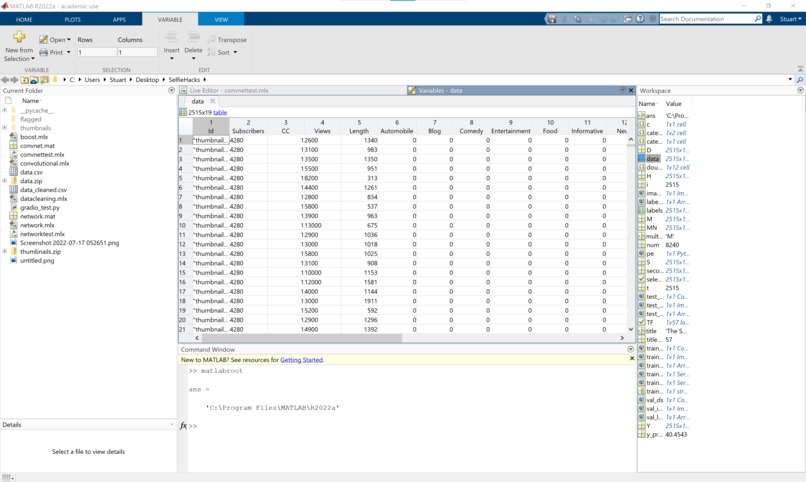
Task: Click the Search Documentation field
Action: [706, 19]
